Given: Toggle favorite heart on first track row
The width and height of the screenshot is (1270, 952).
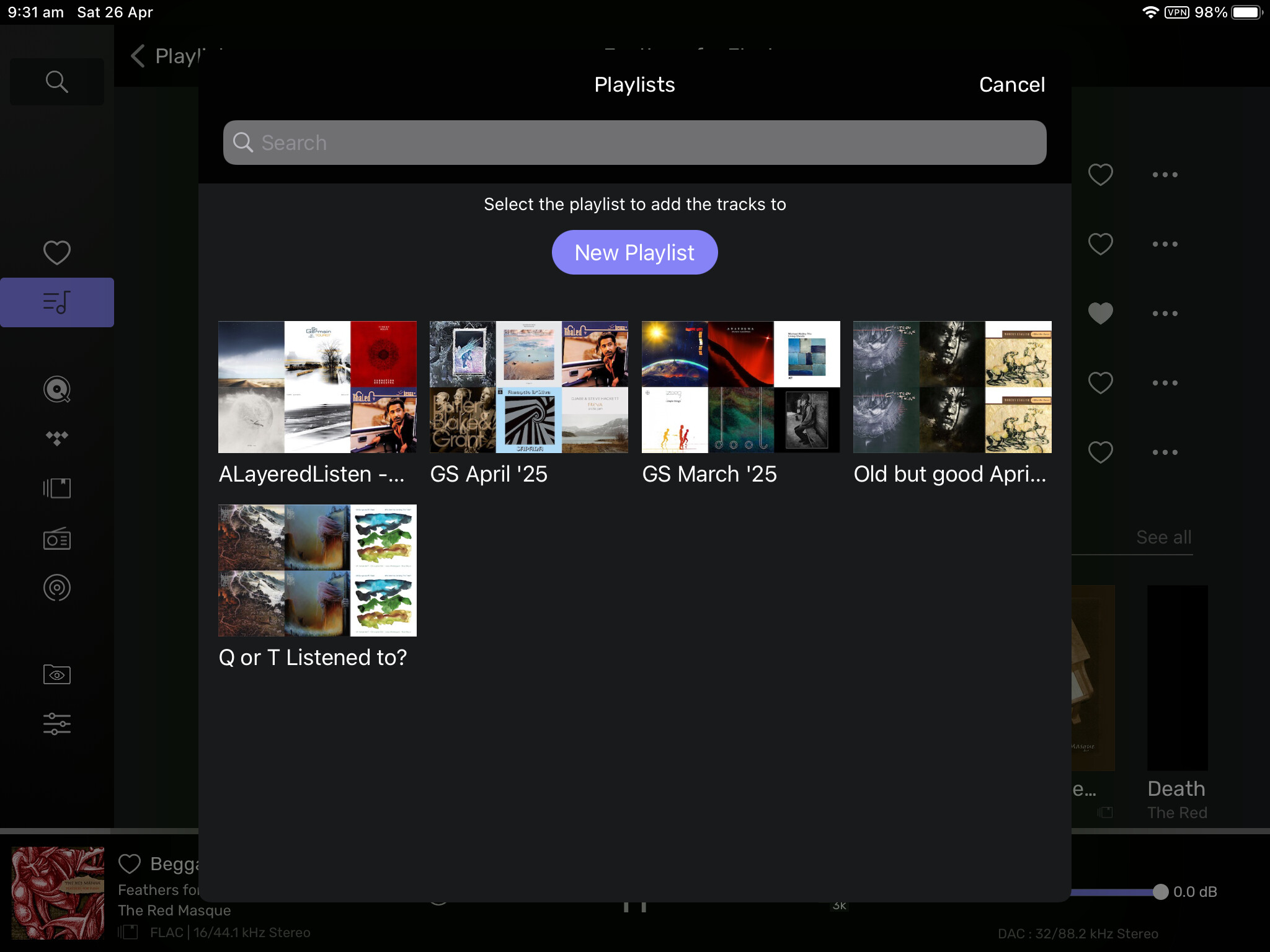Looking at the screenshot, I should coord(1101,175).
